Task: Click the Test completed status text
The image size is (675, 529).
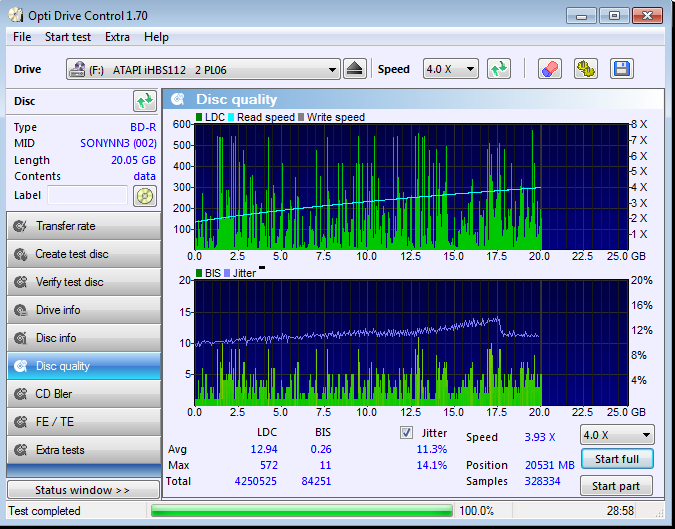Action: pyautogui.click(x=44, y=511)
